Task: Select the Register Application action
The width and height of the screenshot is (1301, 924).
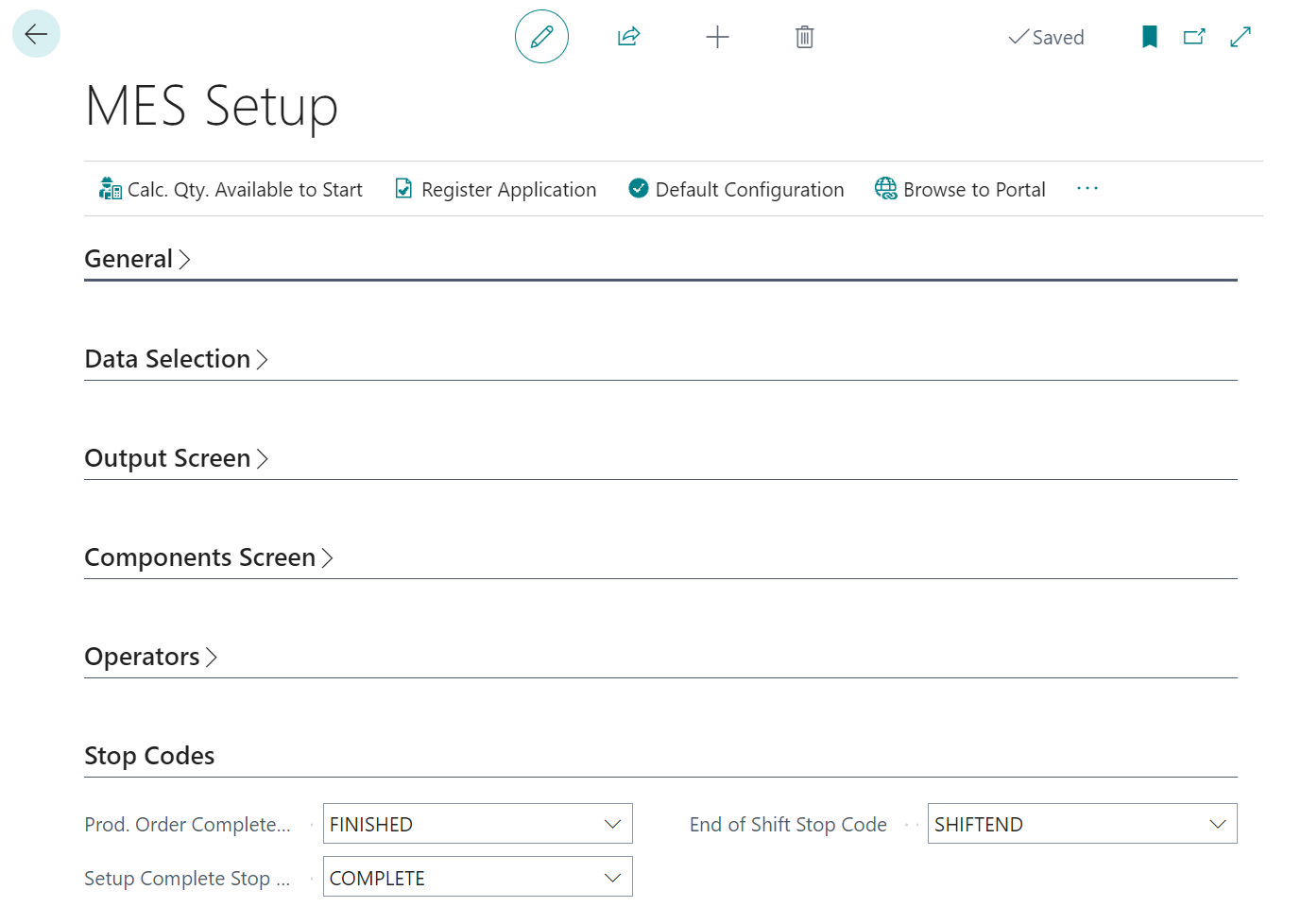Action: 496,190
